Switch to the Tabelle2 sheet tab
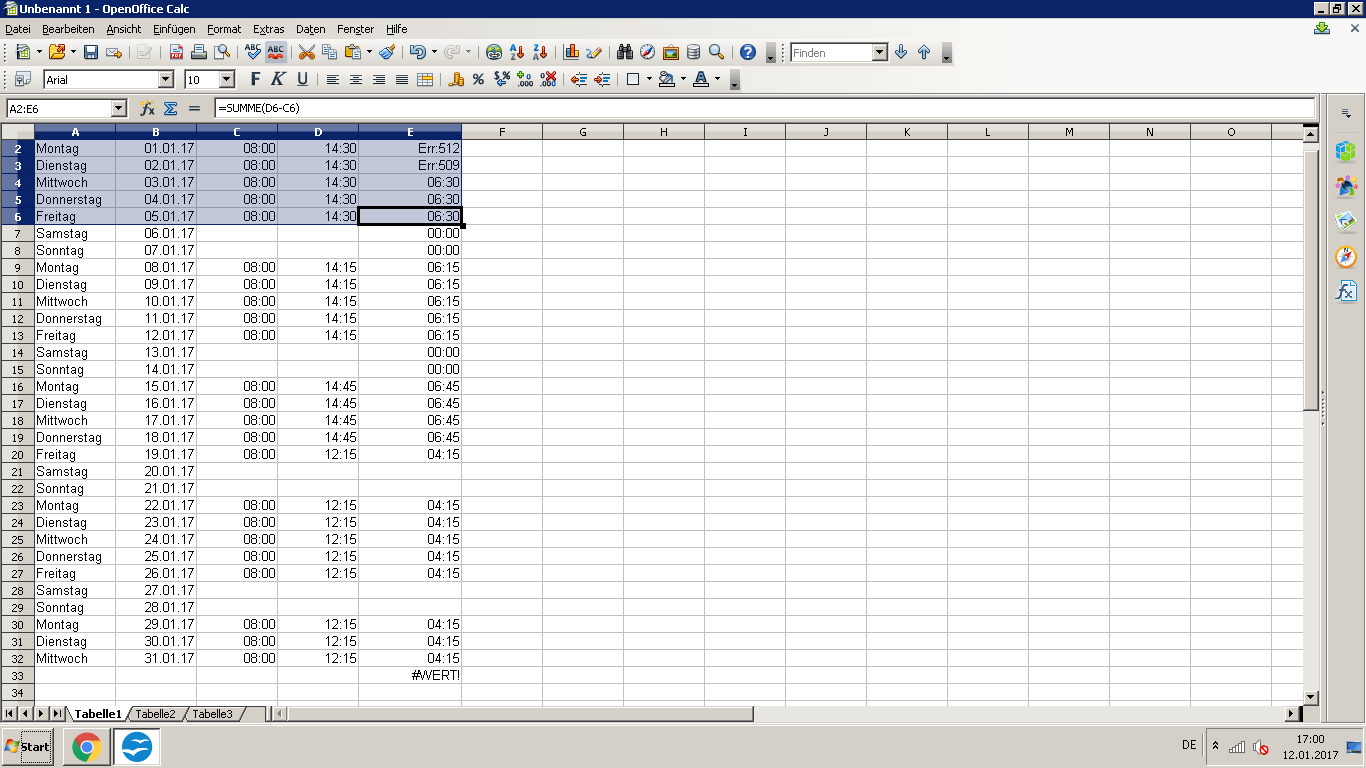Viewport: 1366px width, 768px height. click(x=155, y=714)
